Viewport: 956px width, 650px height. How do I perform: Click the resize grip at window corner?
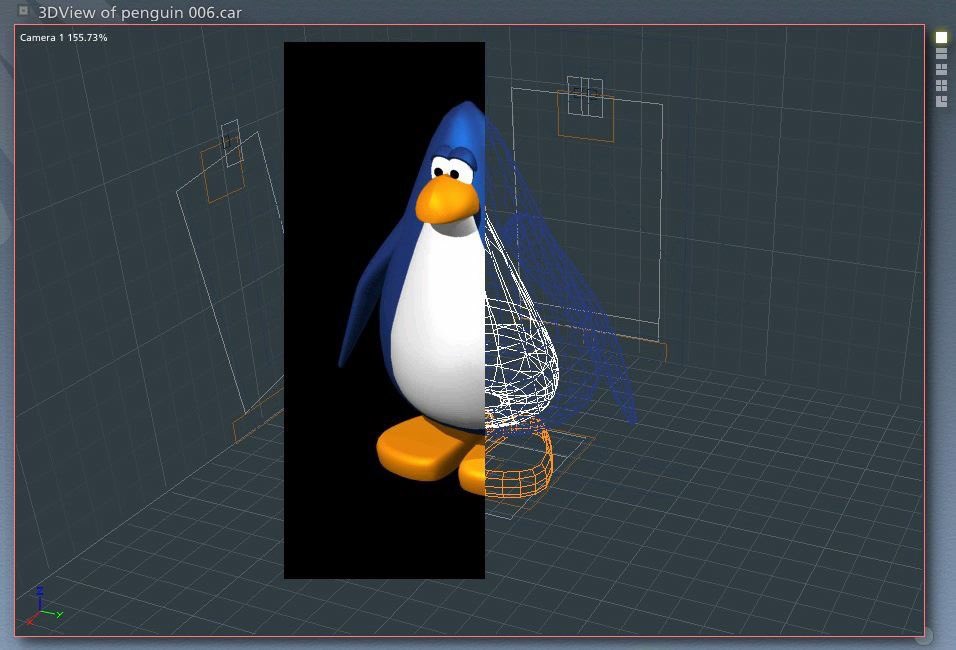click(926, 636)
